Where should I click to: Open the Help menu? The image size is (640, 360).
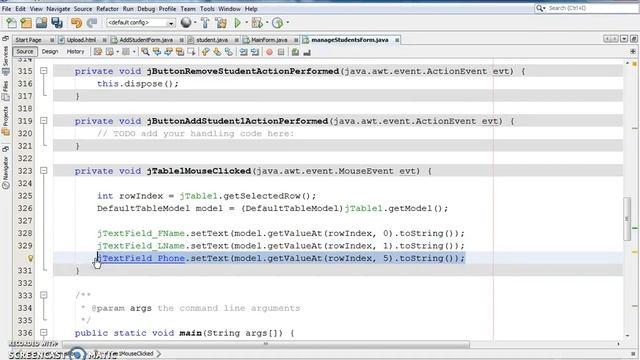click(x=251, y=9)
